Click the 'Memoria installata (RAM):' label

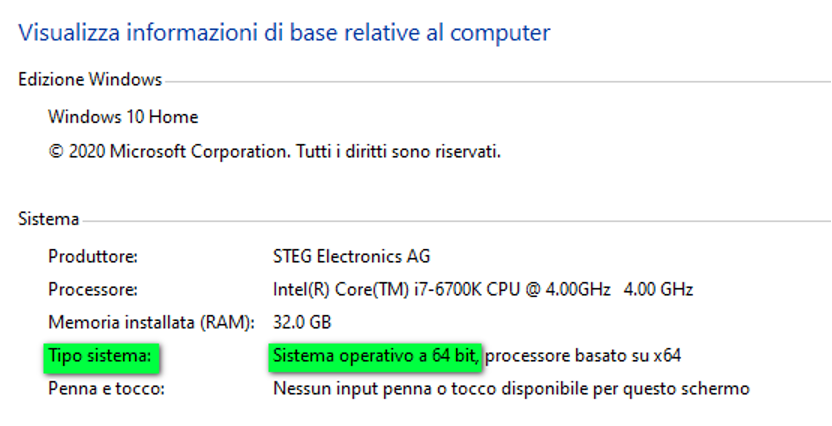152,323
